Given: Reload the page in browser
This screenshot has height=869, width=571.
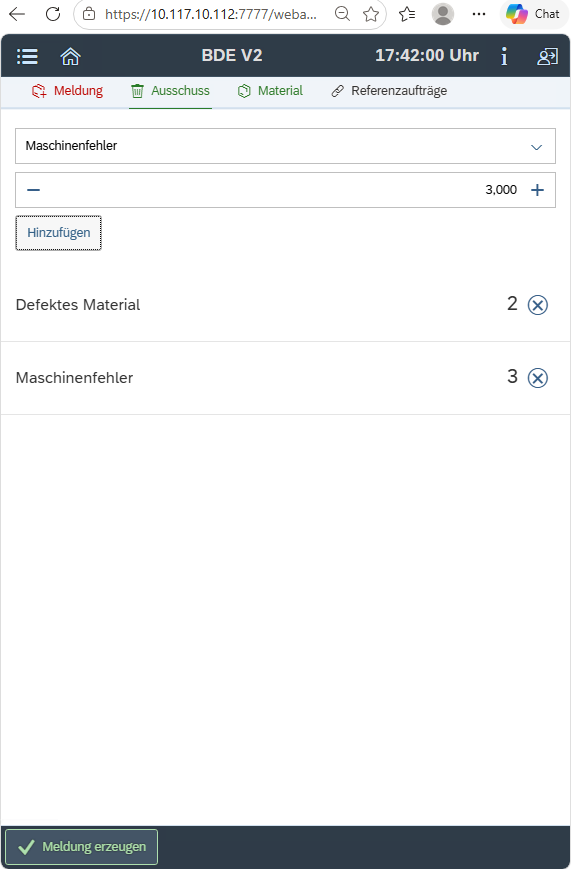Looking at the screenshot, I should coord(53,14).
